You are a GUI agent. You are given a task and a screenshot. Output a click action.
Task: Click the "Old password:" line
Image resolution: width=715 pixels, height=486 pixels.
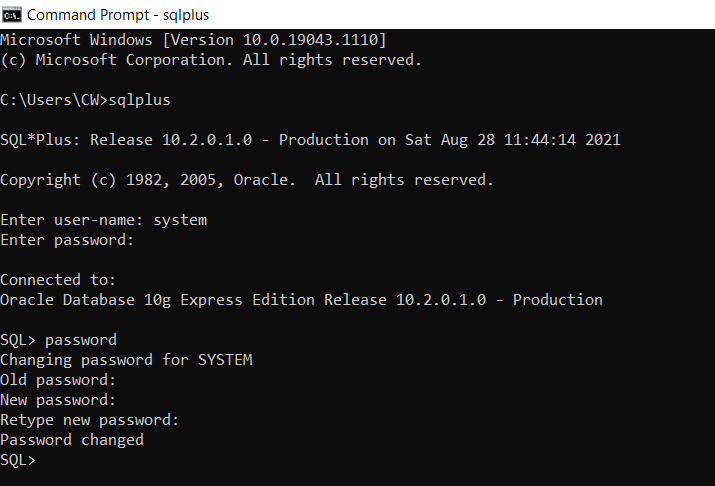coord(58,380)
